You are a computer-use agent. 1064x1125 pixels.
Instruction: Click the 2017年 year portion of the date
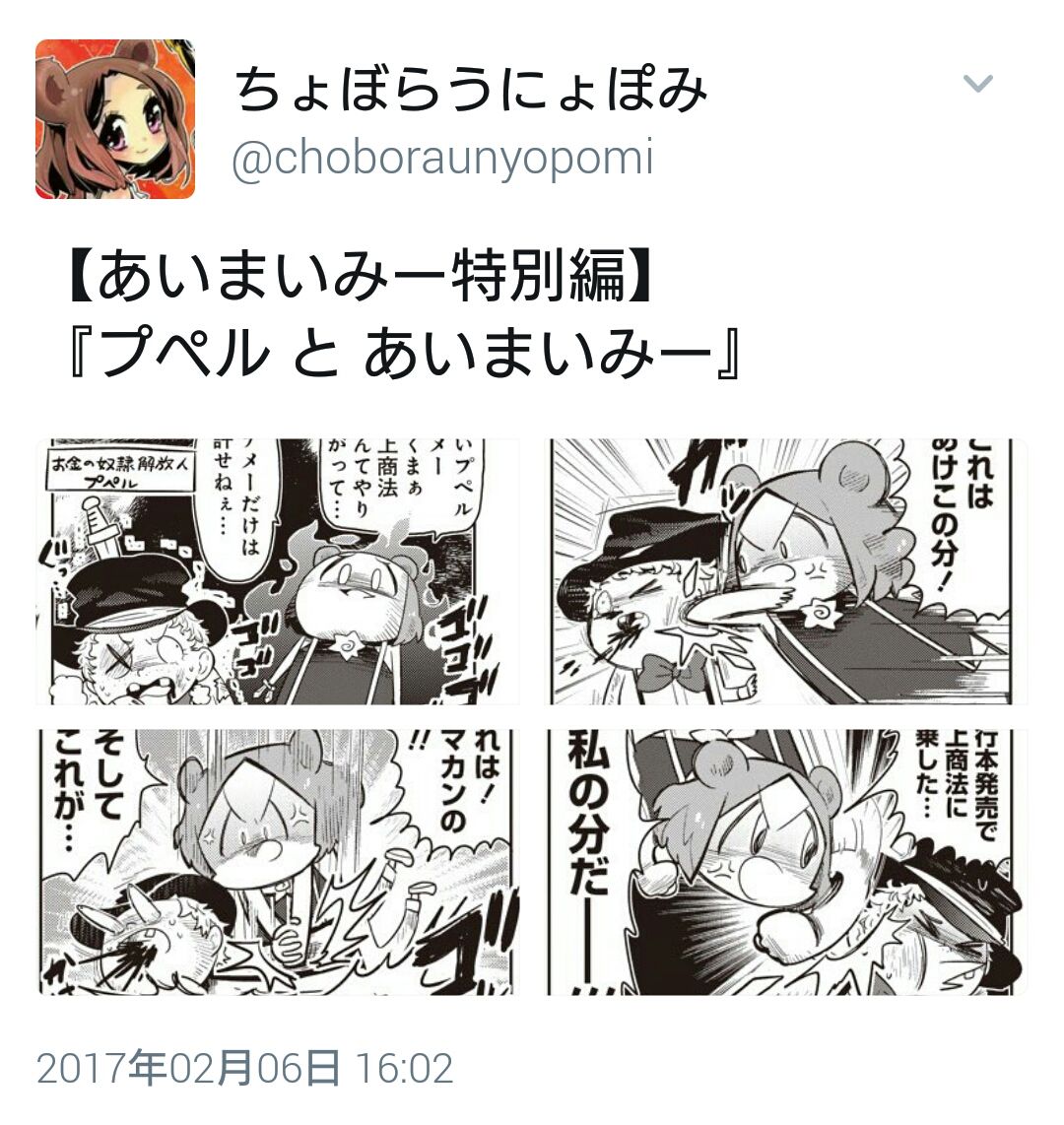[101, 1068]
